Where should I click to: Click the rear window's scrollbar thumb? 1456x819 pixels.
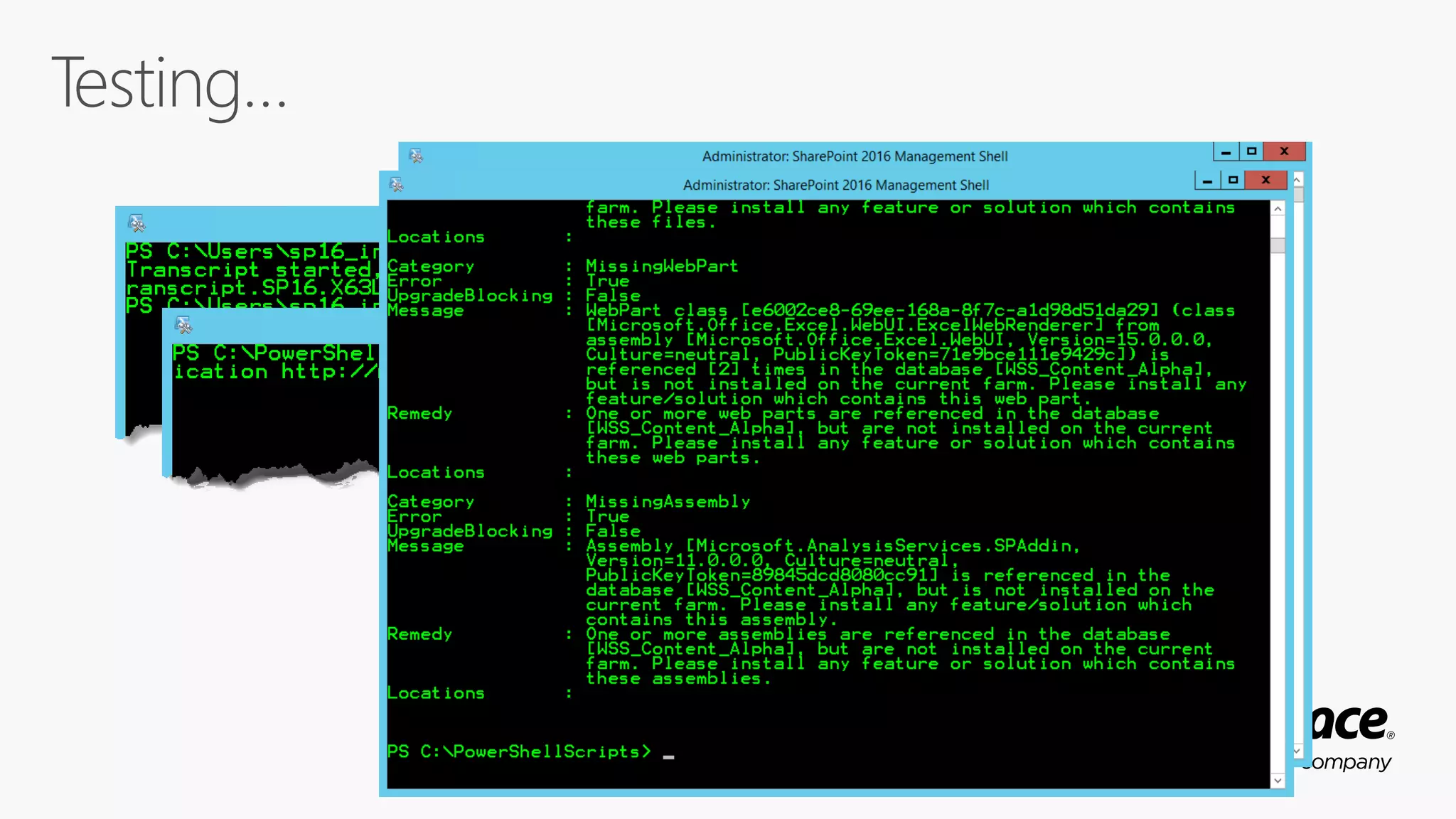point(1297,195)
